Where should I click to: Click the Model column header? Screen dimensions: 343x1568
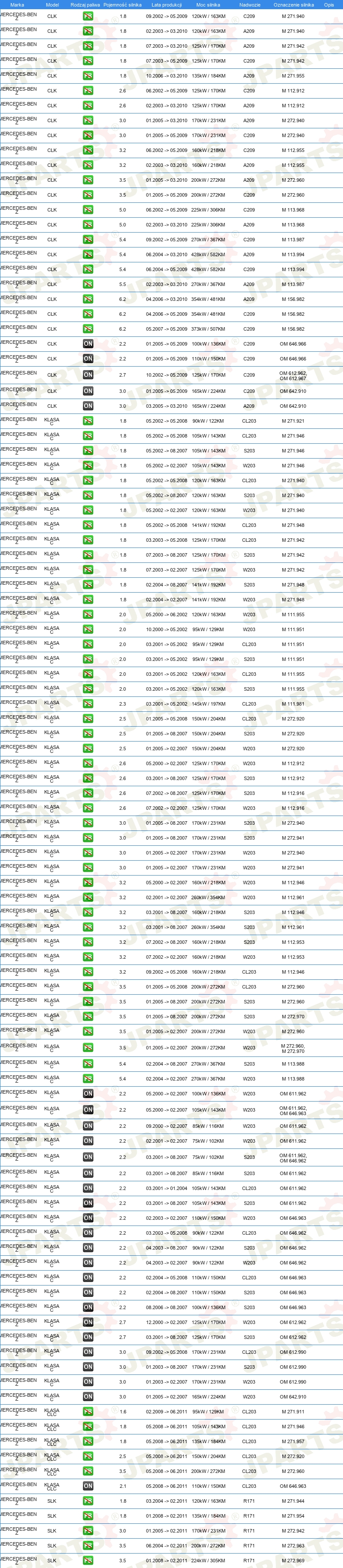click(x=52, y=4)
